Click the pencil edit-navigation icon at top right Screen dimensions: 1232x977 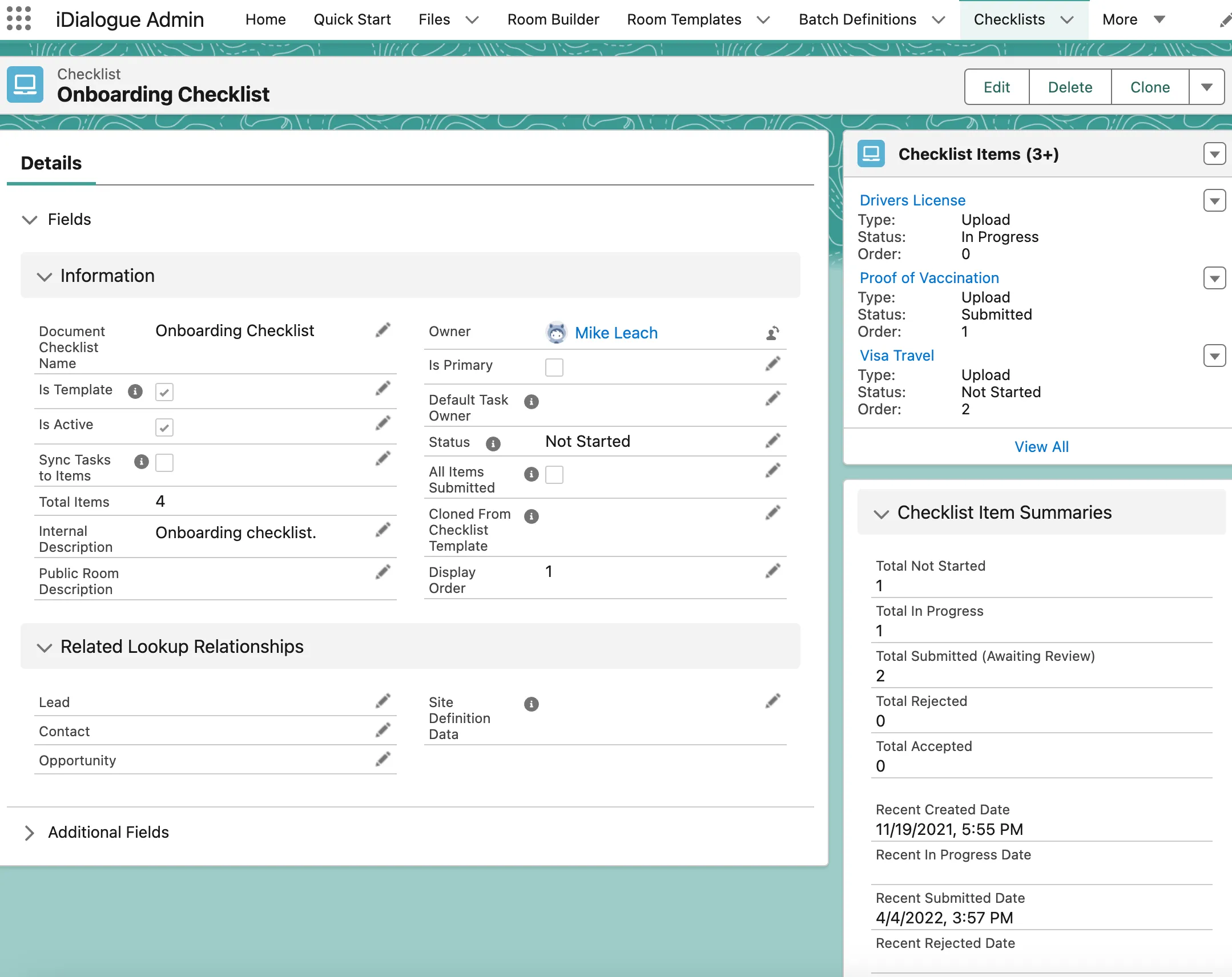tap(1225, 21)
